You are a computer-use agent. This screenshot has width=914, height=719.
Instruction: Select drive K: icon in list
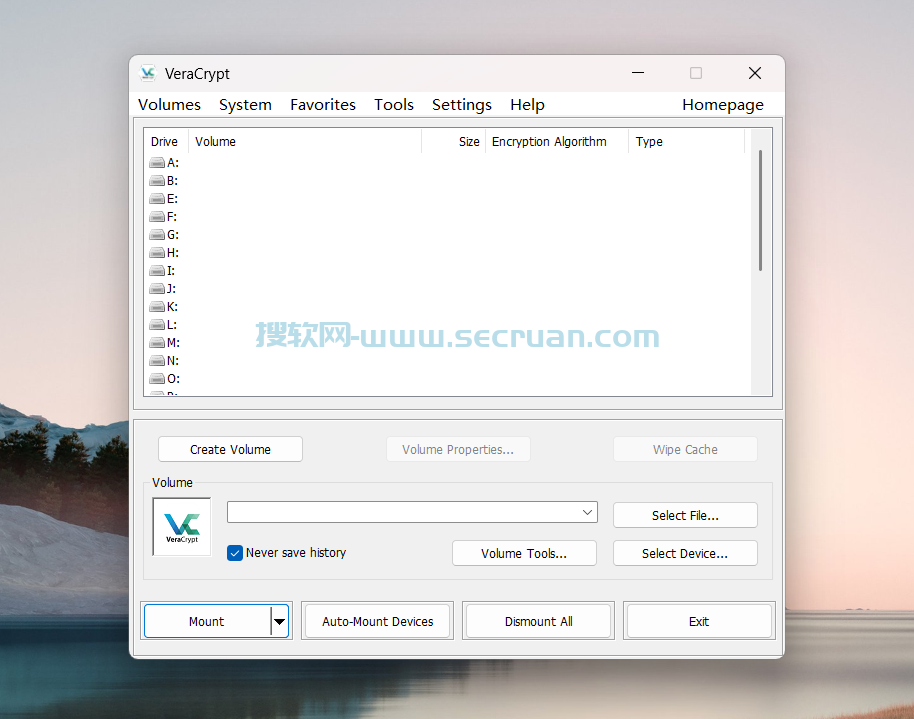pyautogui.click(x=157, y=307)
